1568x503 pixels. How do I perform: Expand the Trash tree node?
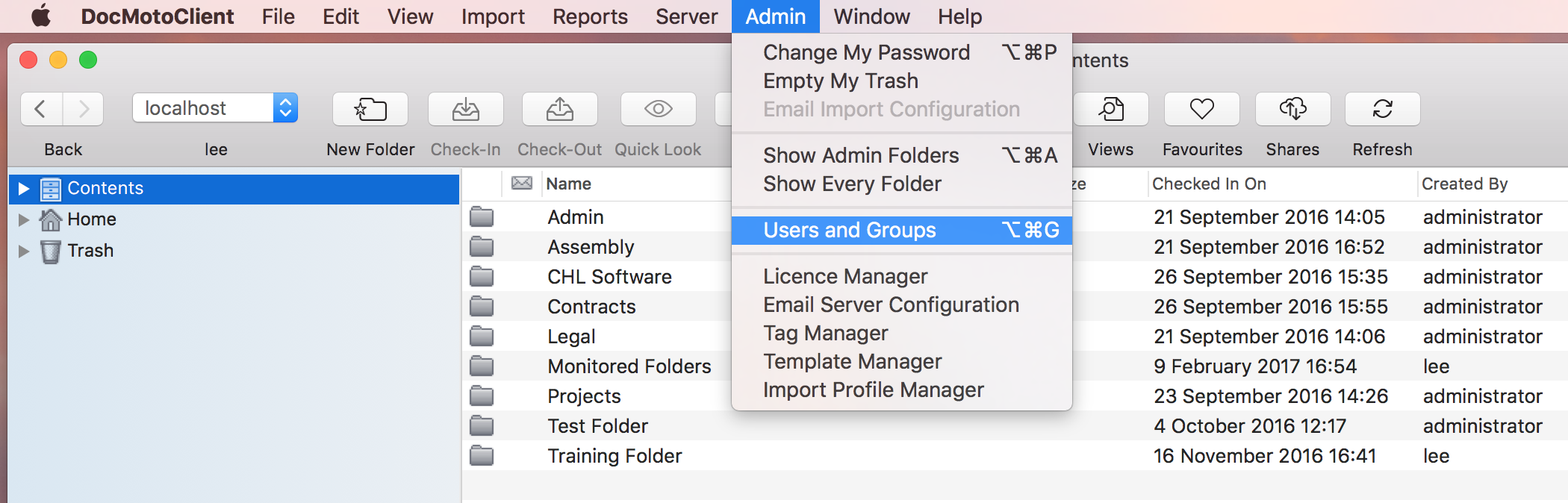[24, 251]
